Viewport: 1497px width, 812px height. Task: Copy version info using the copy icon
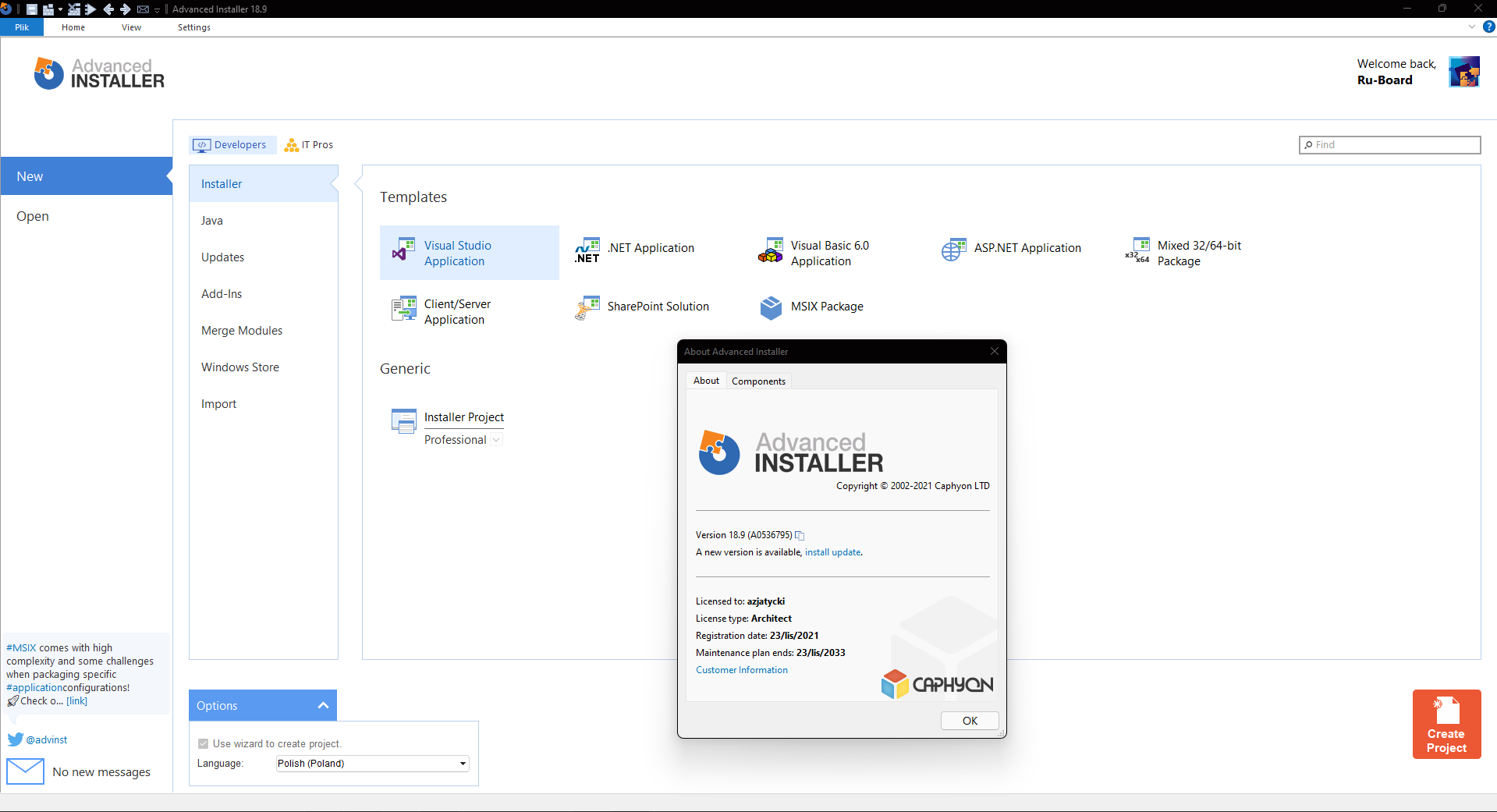(800, 535)
